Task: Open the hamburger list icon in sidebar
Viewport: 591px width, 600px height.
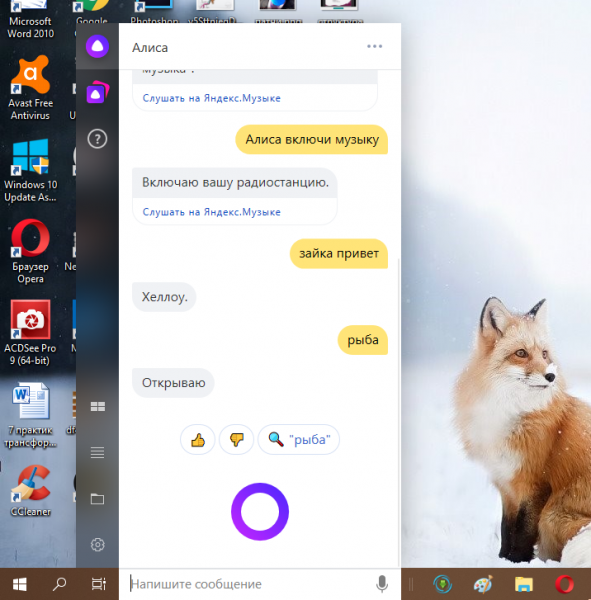Action: (x=97, y=453)
